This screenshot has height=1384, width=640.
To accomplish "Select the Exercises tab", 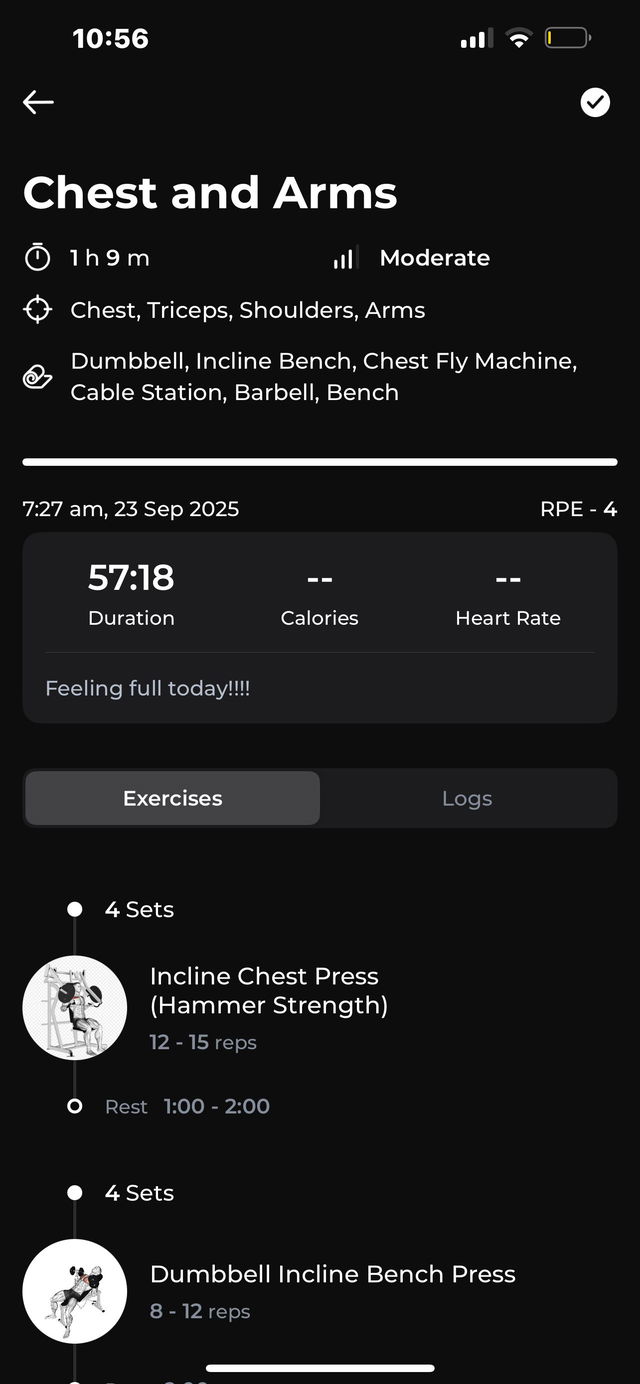I will tap(172, 798).
